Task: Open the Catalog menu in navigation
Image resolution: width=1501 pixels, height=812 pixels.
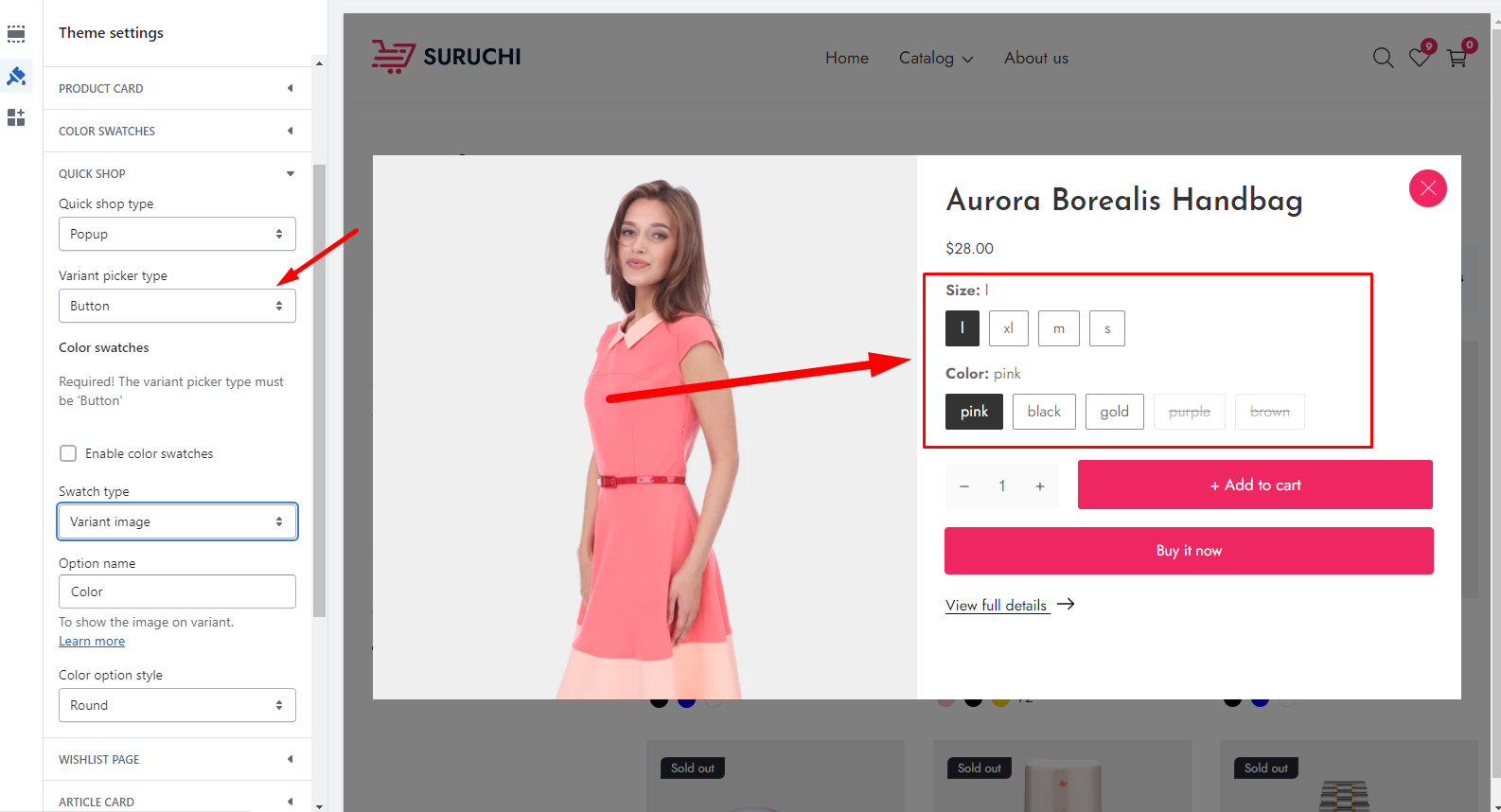Action: click(x=935, y=58)
